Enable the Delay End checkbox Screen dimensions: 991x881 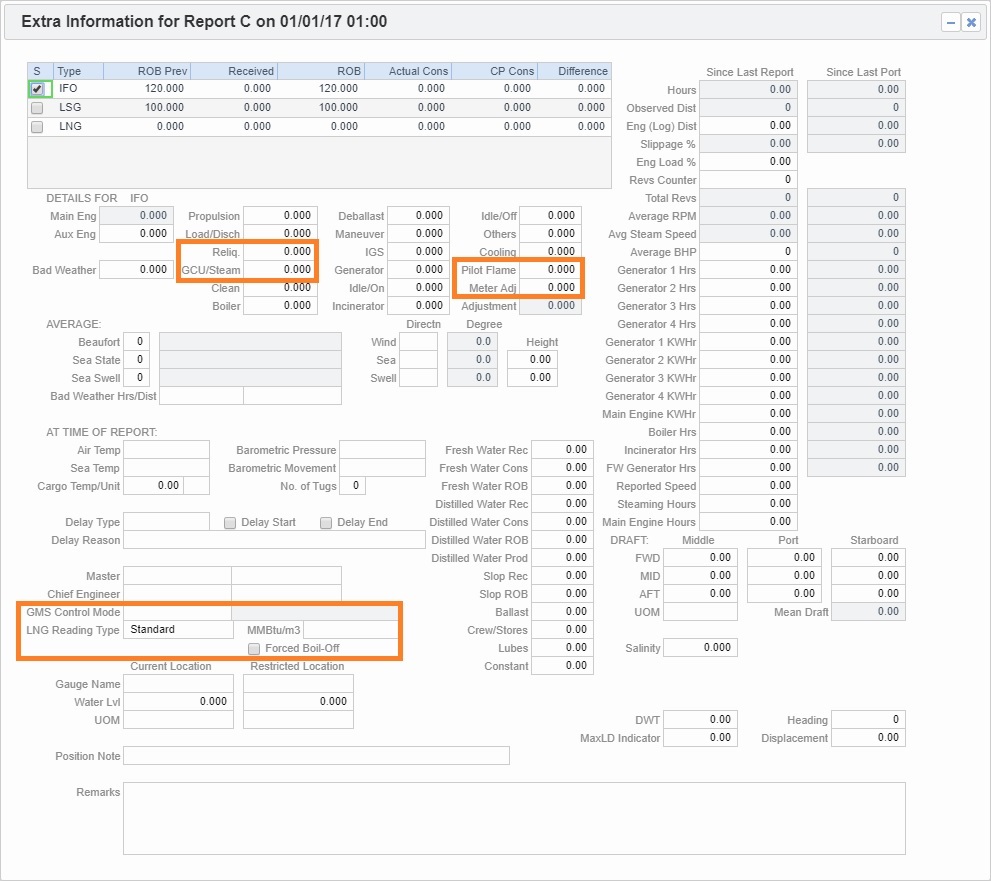click(325, 522)
